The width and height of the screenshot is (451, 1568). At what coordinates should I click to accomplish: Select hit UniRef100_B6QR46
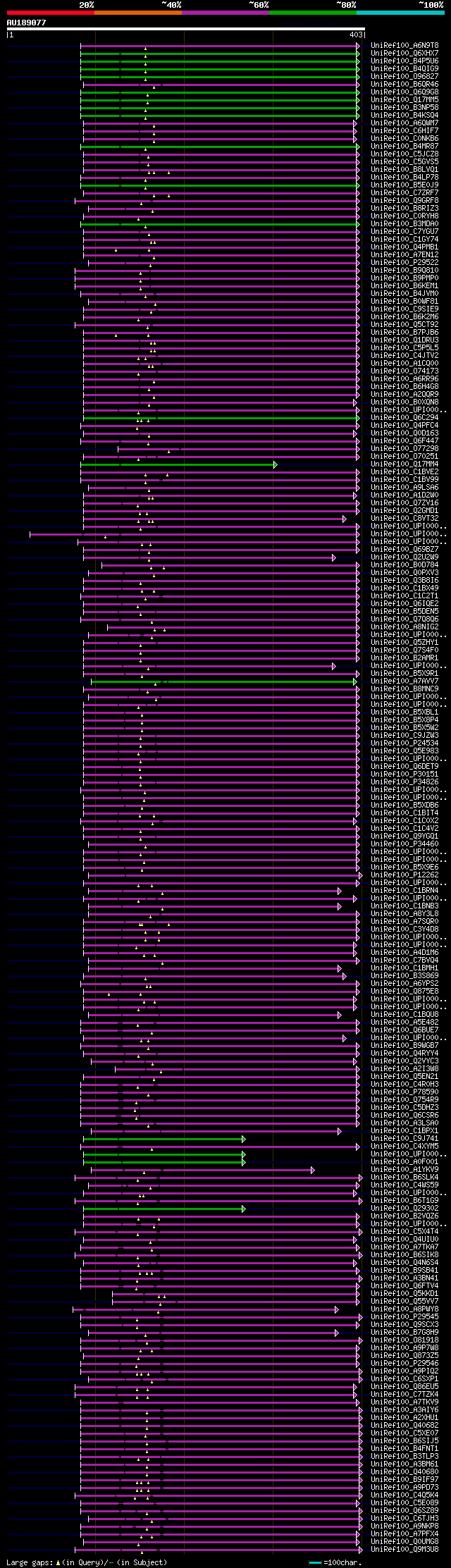pyautogui.click(x=404, y=84)
